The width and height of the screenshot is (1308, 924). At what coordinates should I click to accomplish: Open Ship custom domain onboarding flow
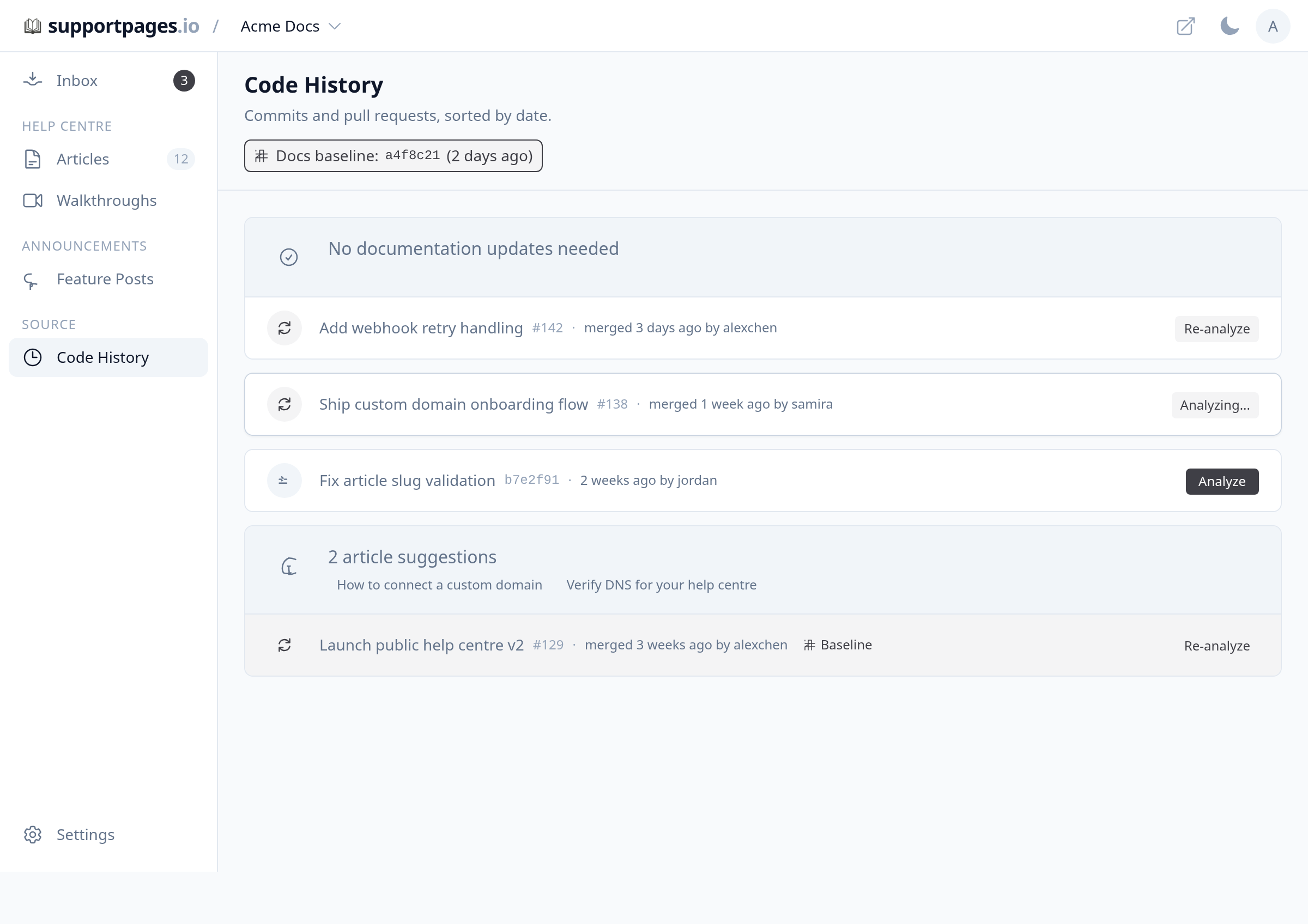453,404
